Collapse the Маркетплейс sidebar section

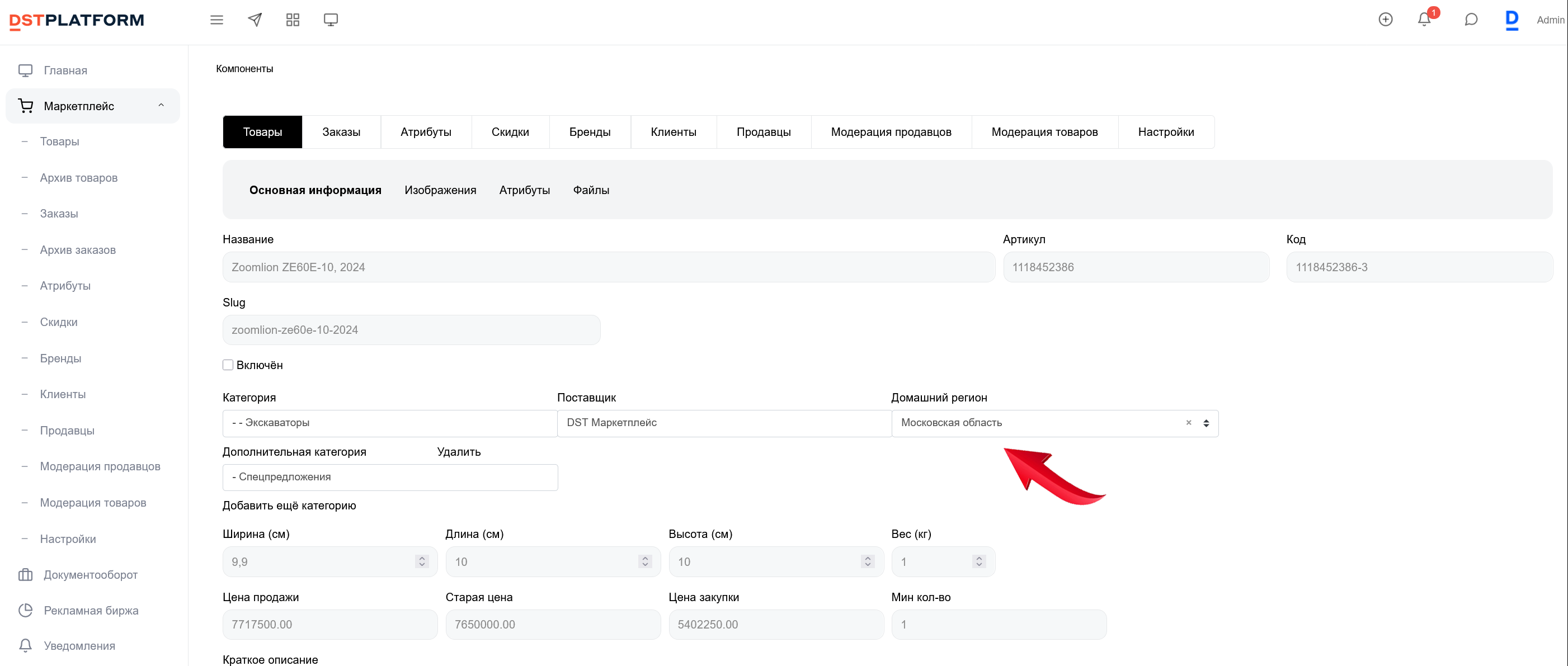(161, 106)
